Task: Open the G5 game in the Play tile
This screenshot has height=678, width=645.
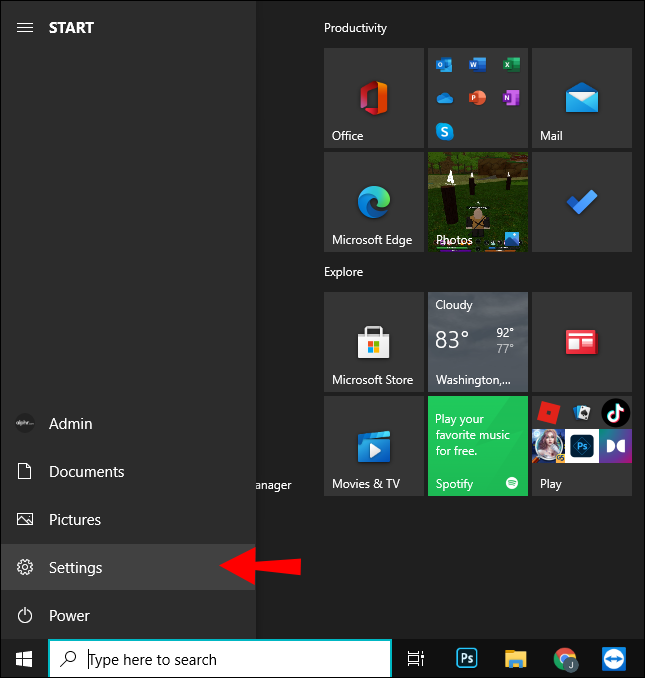Action: point(549,446)
